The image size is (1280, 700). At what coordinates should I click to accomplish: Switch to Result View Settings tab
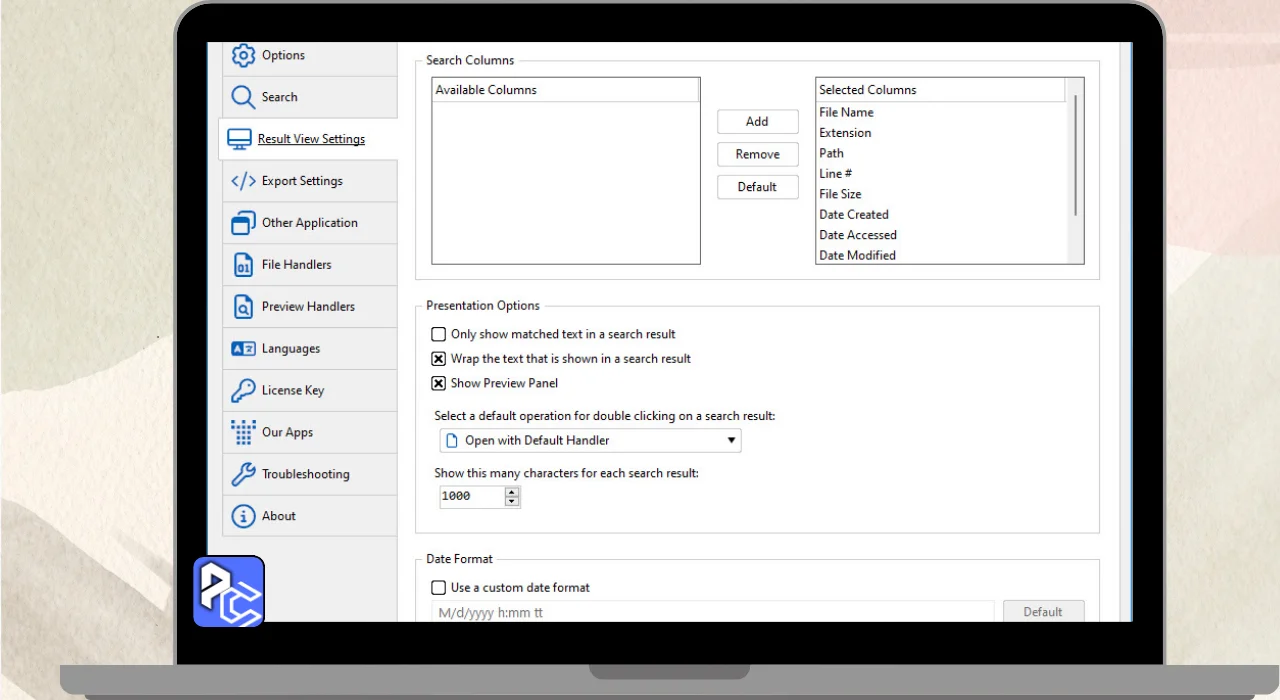click(310, 139)
